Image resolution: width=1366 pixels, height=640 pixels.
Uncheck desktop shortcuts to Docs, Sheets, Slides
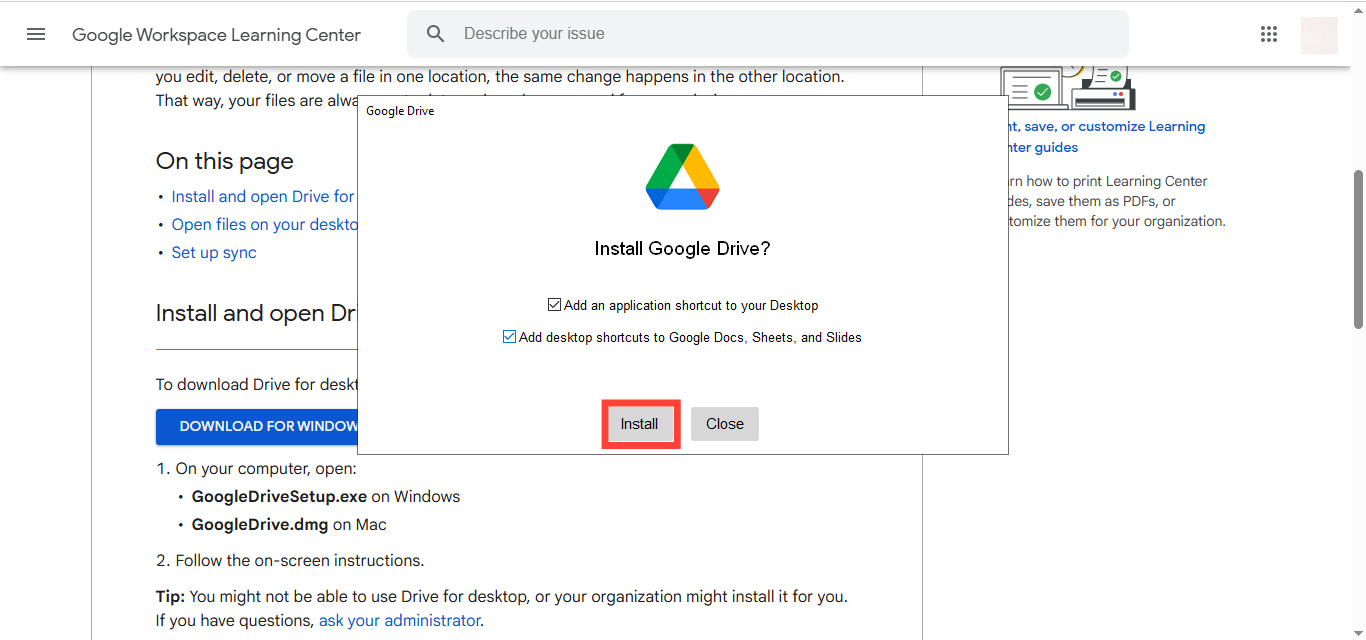[510, 337]
